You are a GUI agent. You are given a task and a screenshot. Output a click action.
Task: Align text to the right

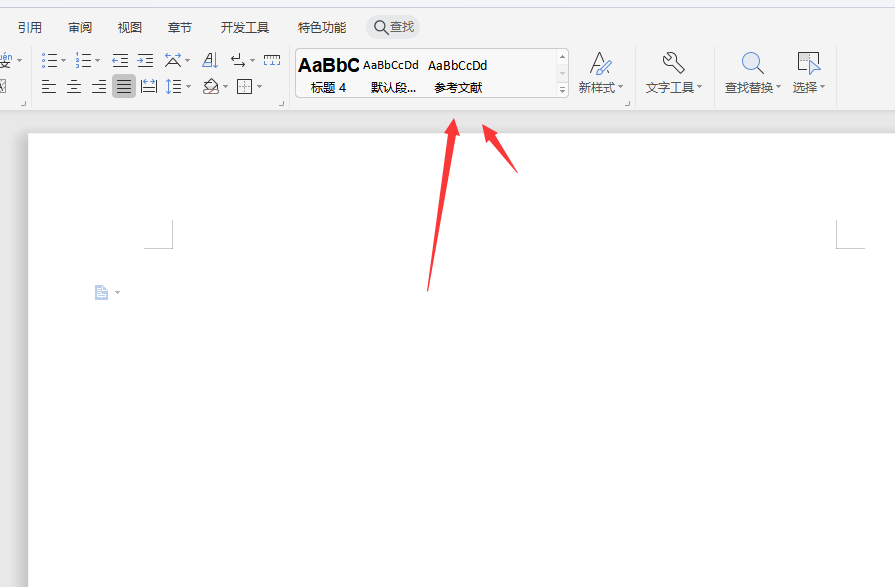tap(99, 87)
